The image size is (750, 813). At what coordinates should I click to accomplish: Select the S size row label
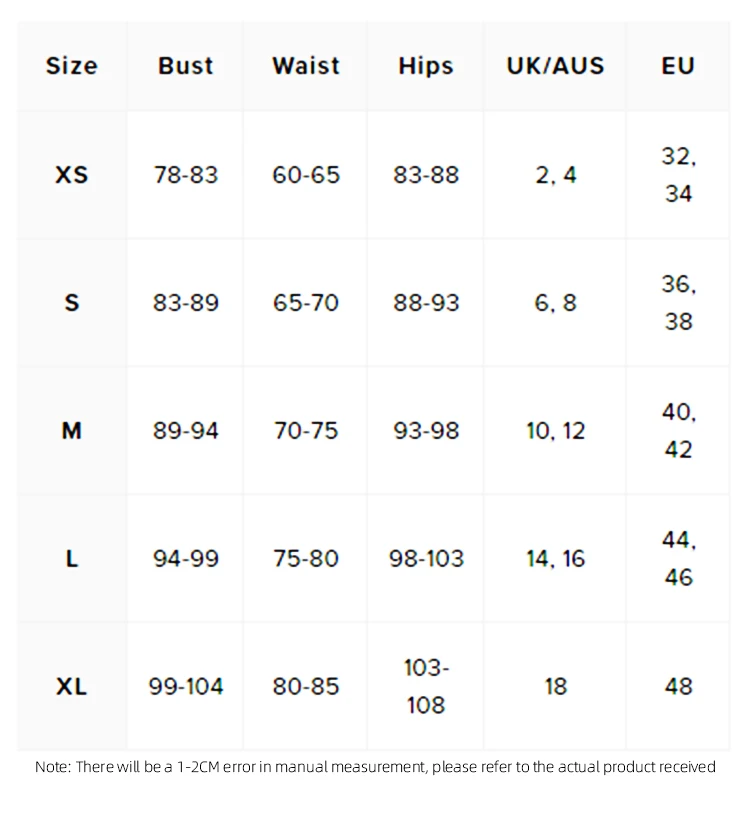point(72,303)
